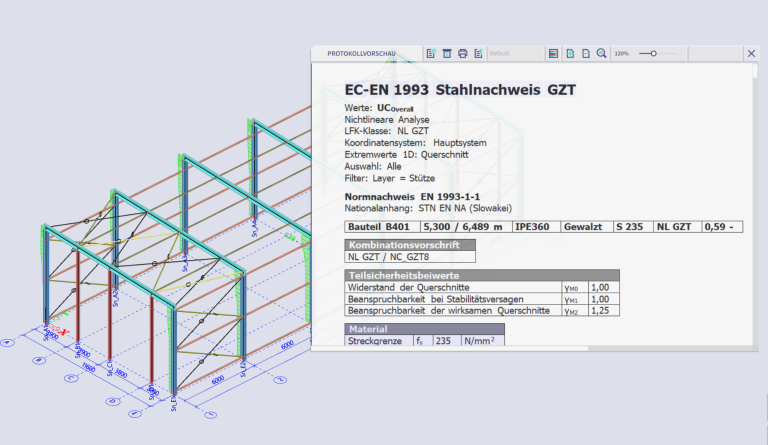Viewport: 768px width, 445px height.
Task: Open the Default template dropdown
Action: click(x=513, y=53)
